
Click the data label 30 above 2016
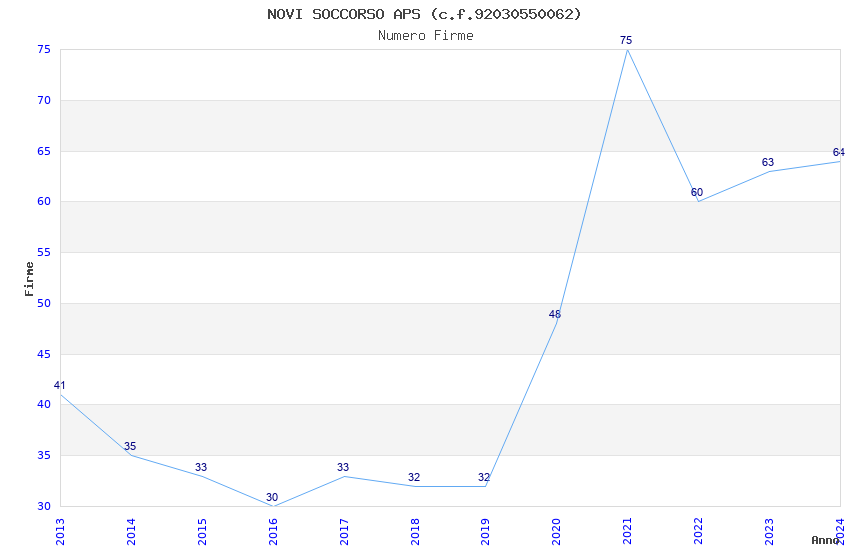[272, 497]
